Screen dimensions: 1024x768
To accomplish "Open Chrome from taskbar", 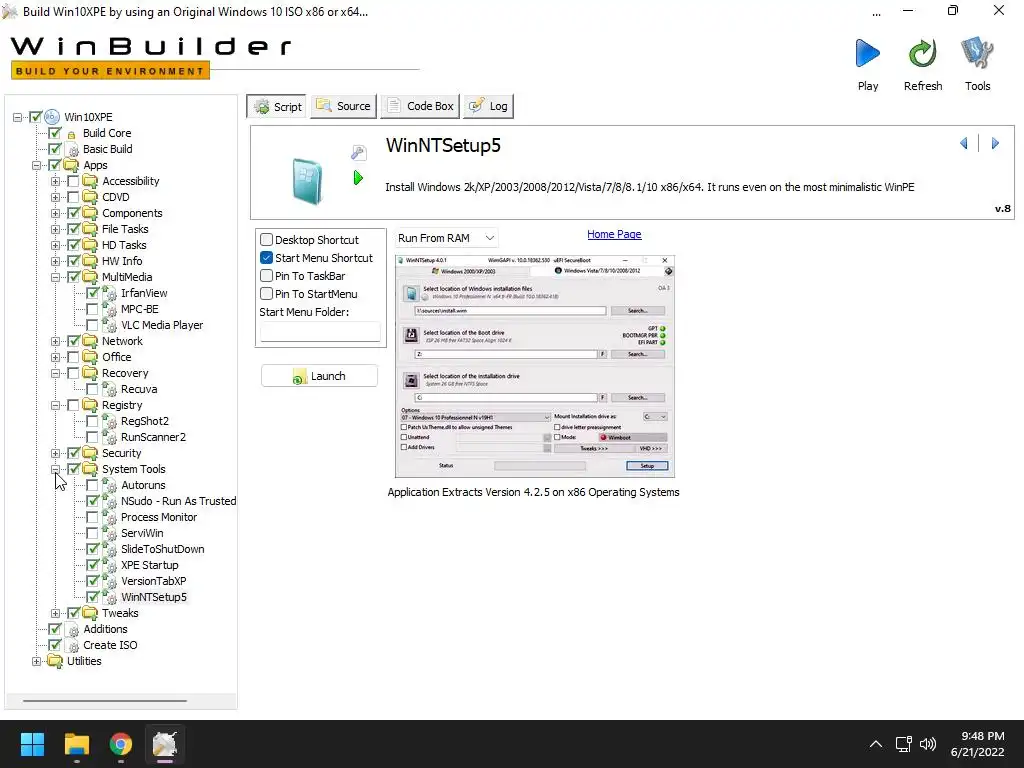I will pyautogui.click(x=121, y=744).
